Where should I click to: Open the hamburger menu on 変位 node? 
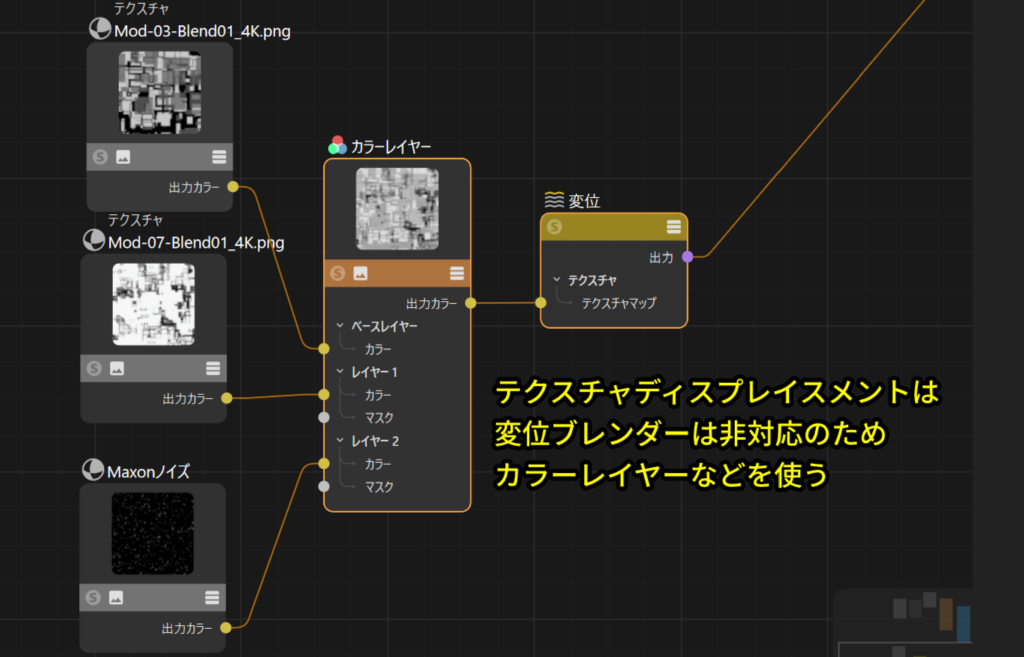click(674, 227)
